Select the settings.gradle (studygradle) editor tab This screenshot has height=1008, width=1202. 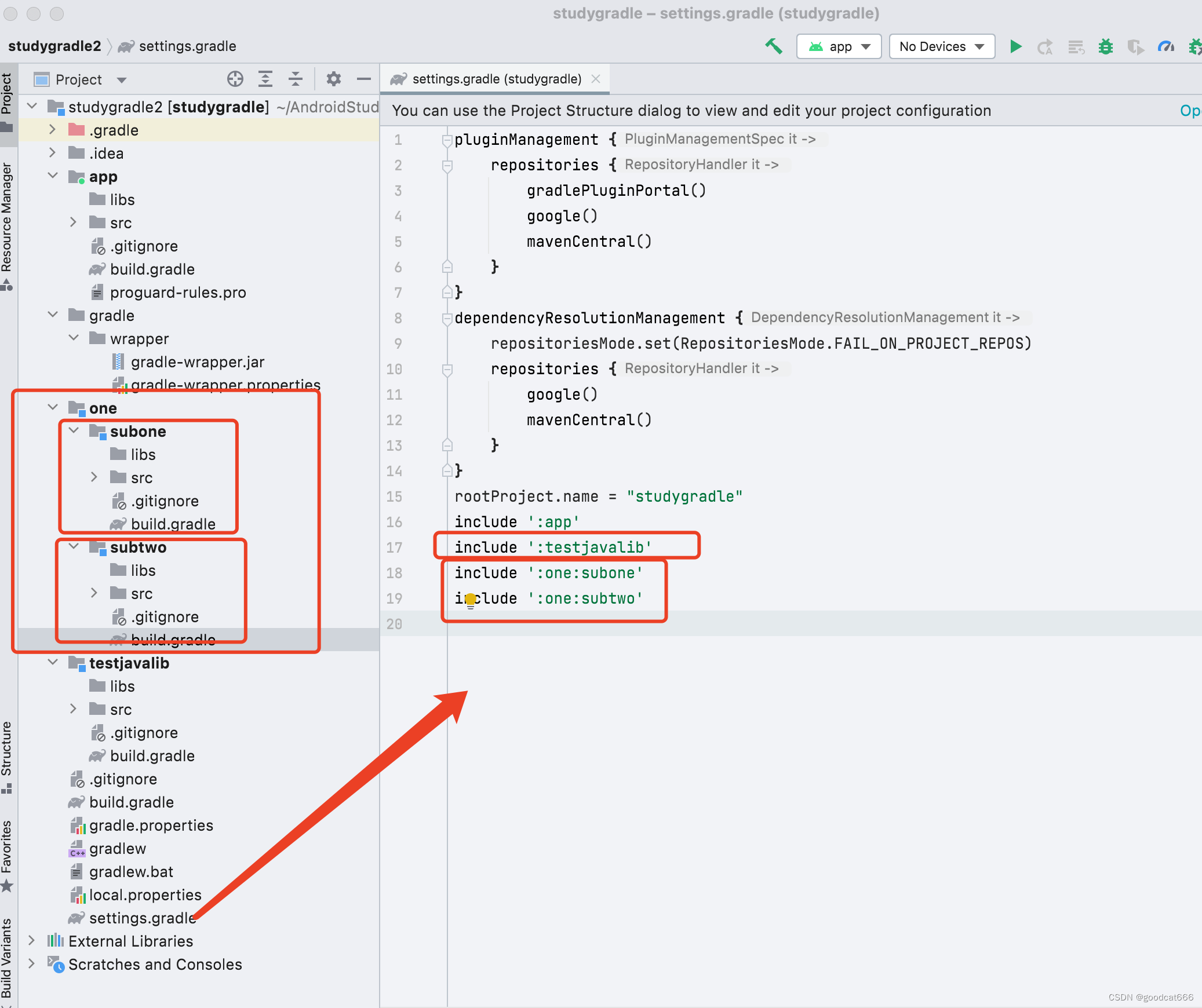tap(496, 79)
